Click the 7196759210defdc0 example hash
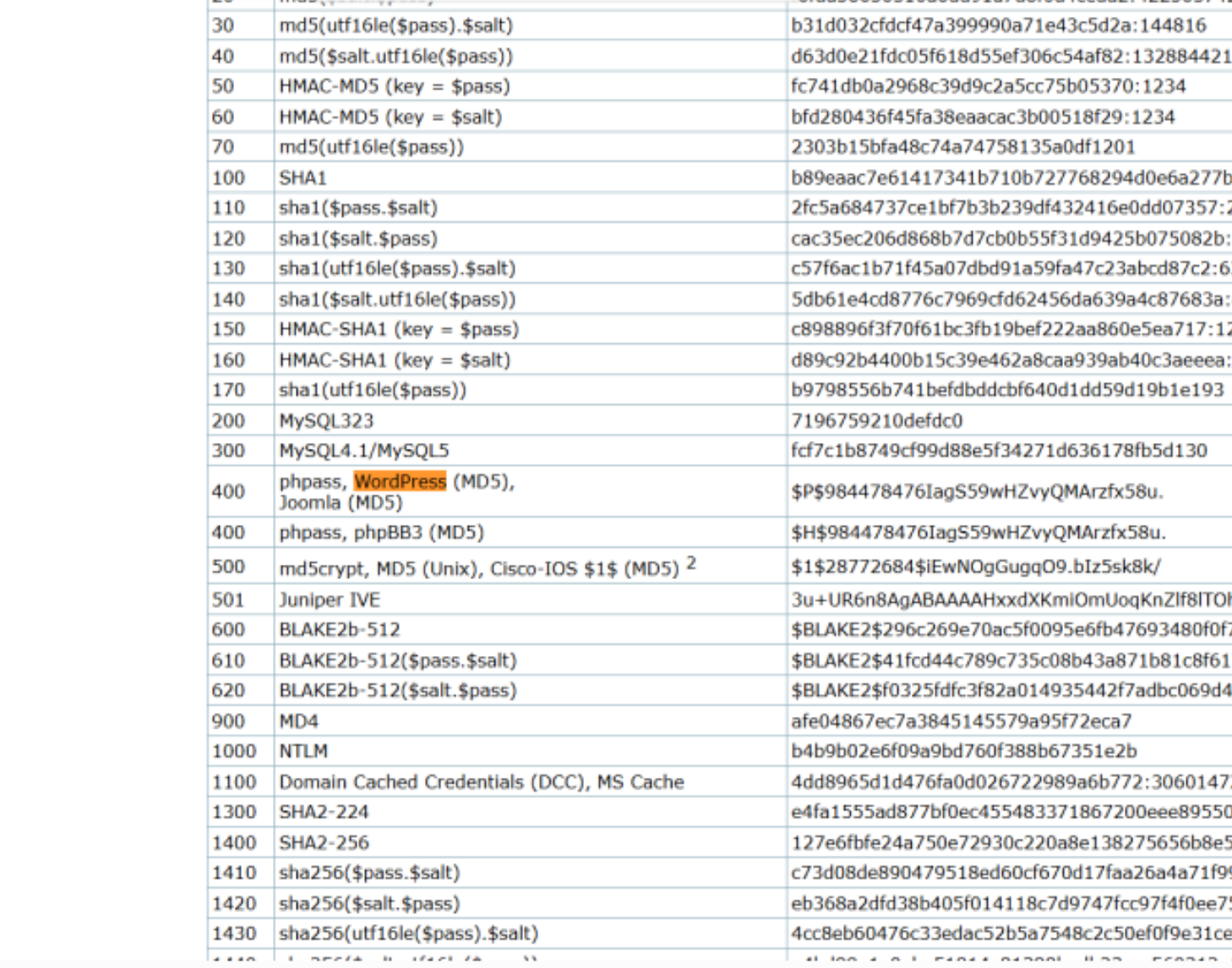 click(876, 421)
